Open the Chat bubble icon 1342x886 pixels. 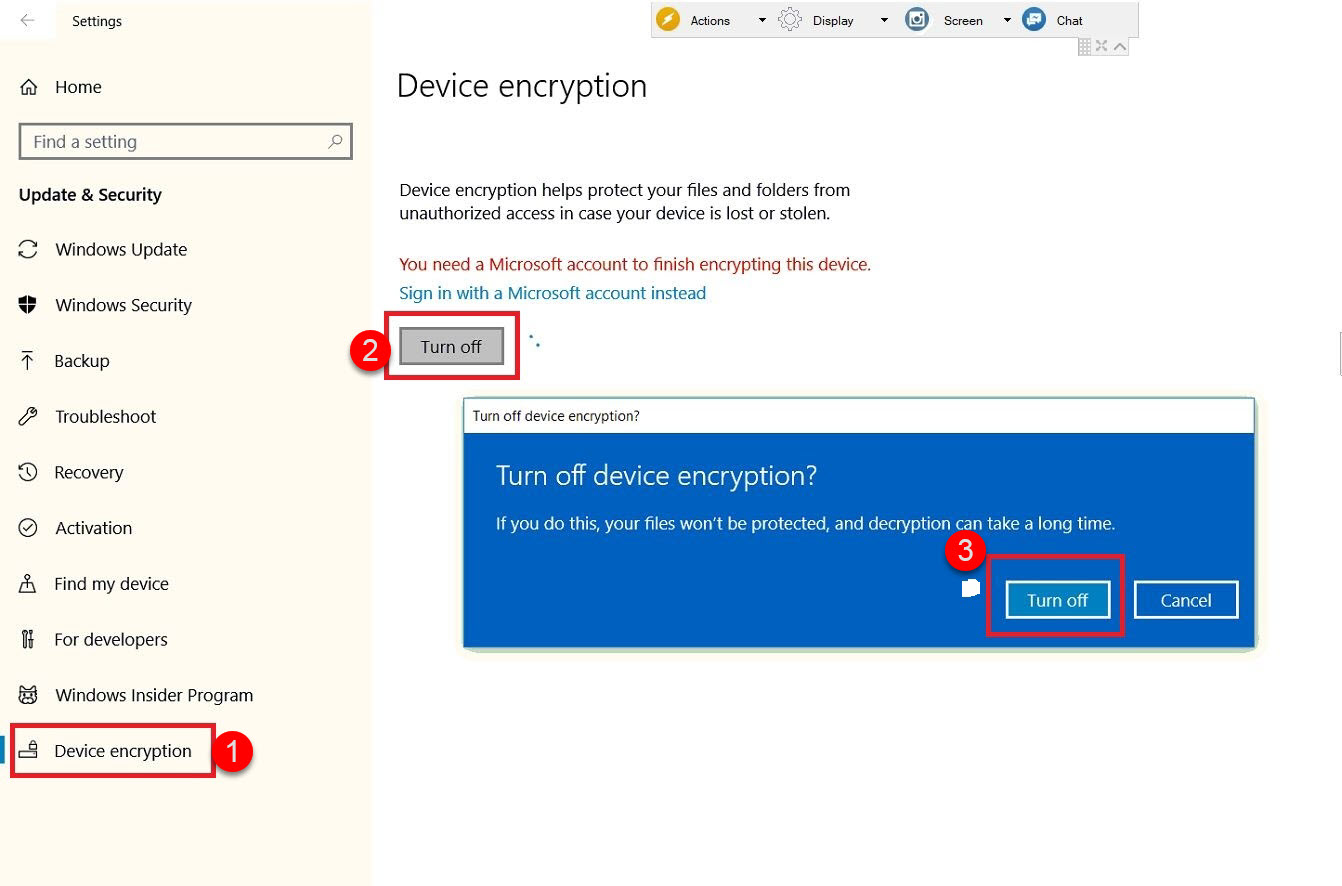1035,20
